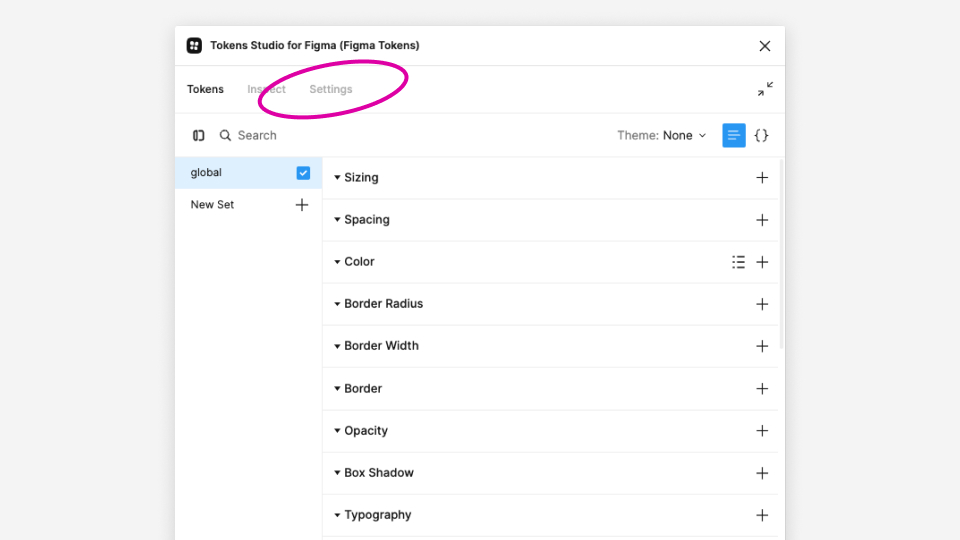Click the Tokens Studio plugin logo icon
The image size is (960, 540).
coord(194,45)
